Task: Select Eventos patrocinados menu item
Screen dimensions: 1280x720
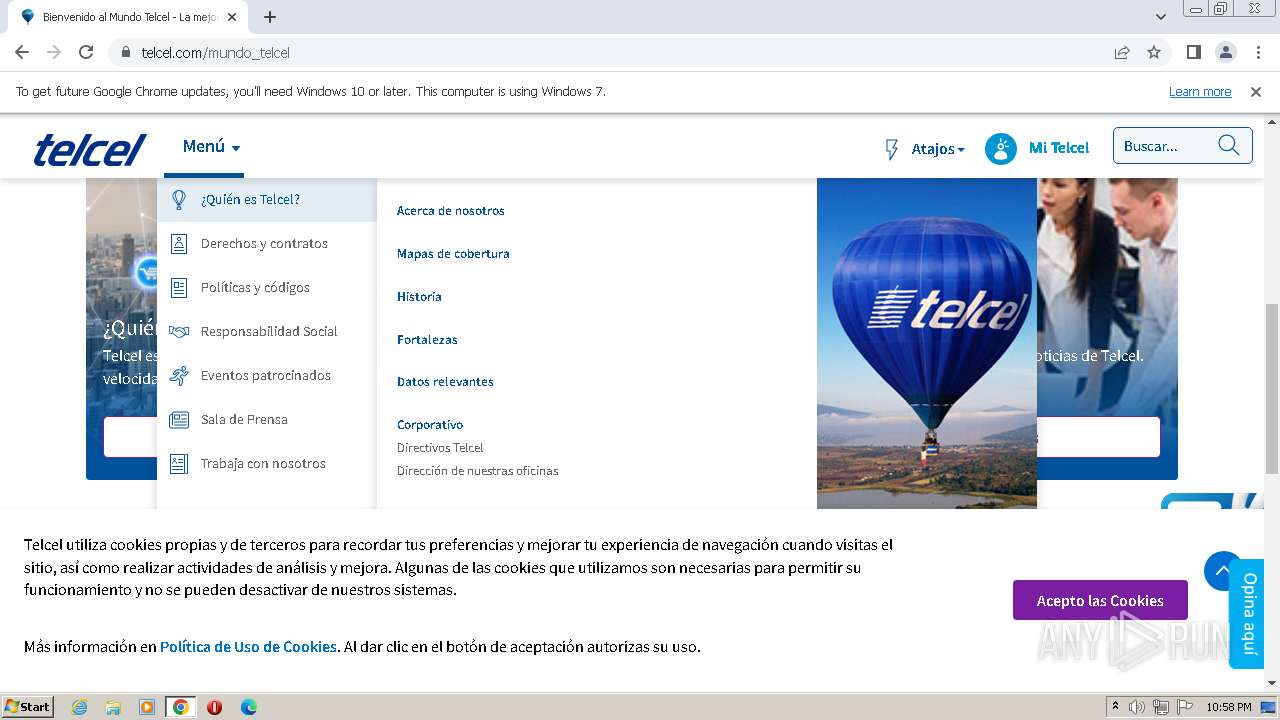Action: coord(266,375)
